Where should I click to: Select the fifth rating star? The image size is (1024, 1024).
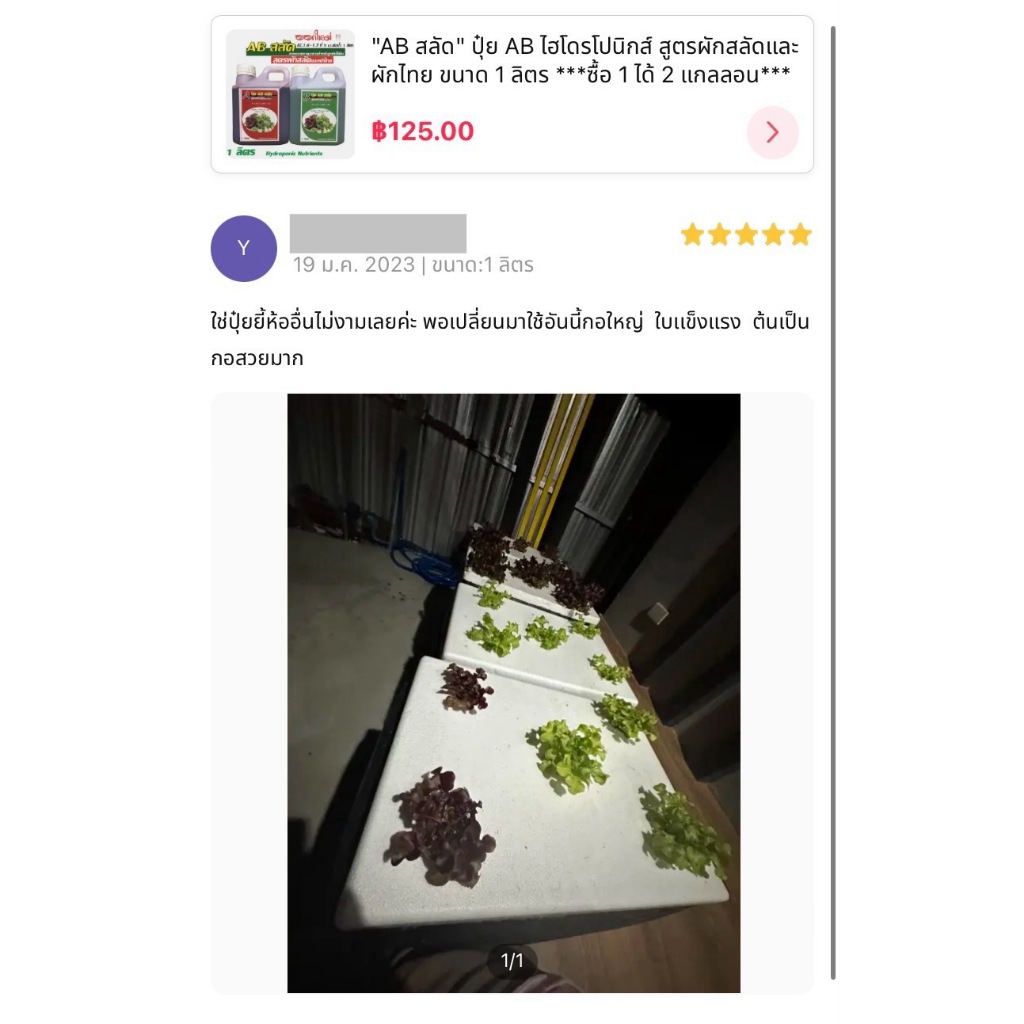coord(799,234)
